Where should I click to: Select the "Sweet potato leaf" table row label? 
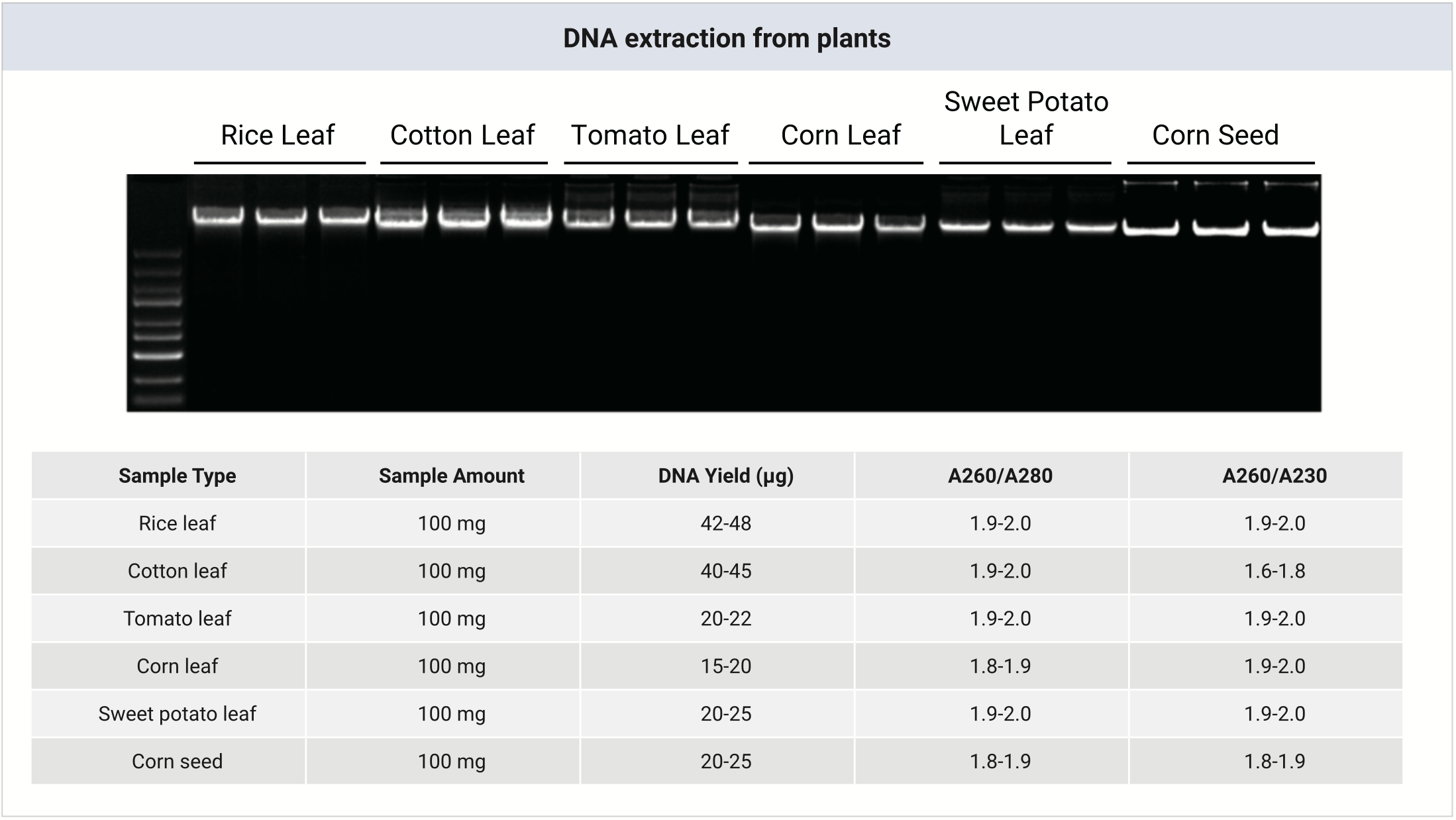pos(177,714)
